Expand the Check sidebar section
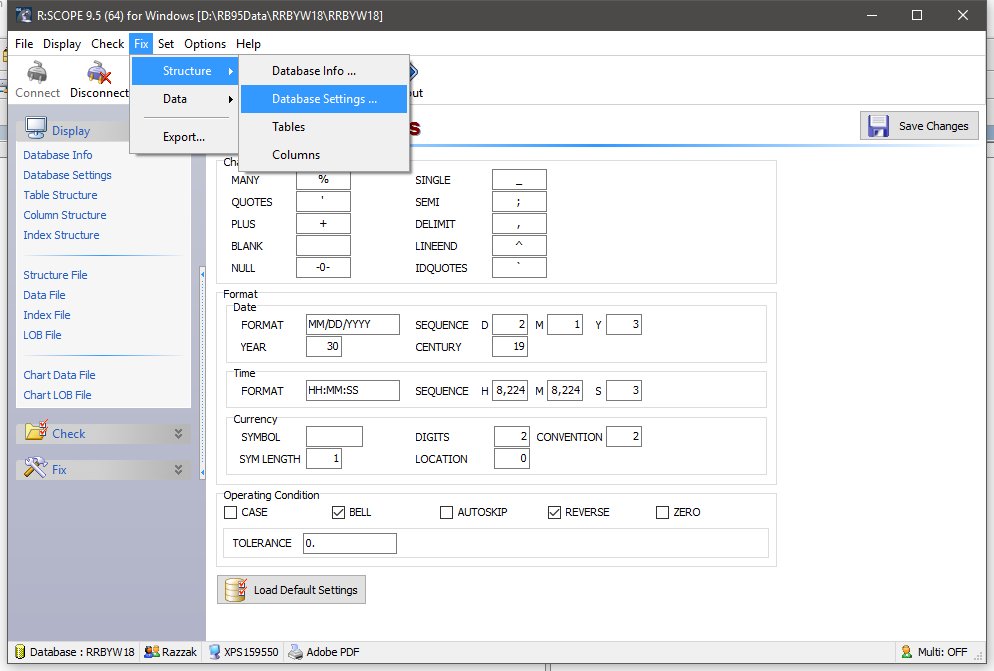This screenshot has height=671, width=994. 179,434
